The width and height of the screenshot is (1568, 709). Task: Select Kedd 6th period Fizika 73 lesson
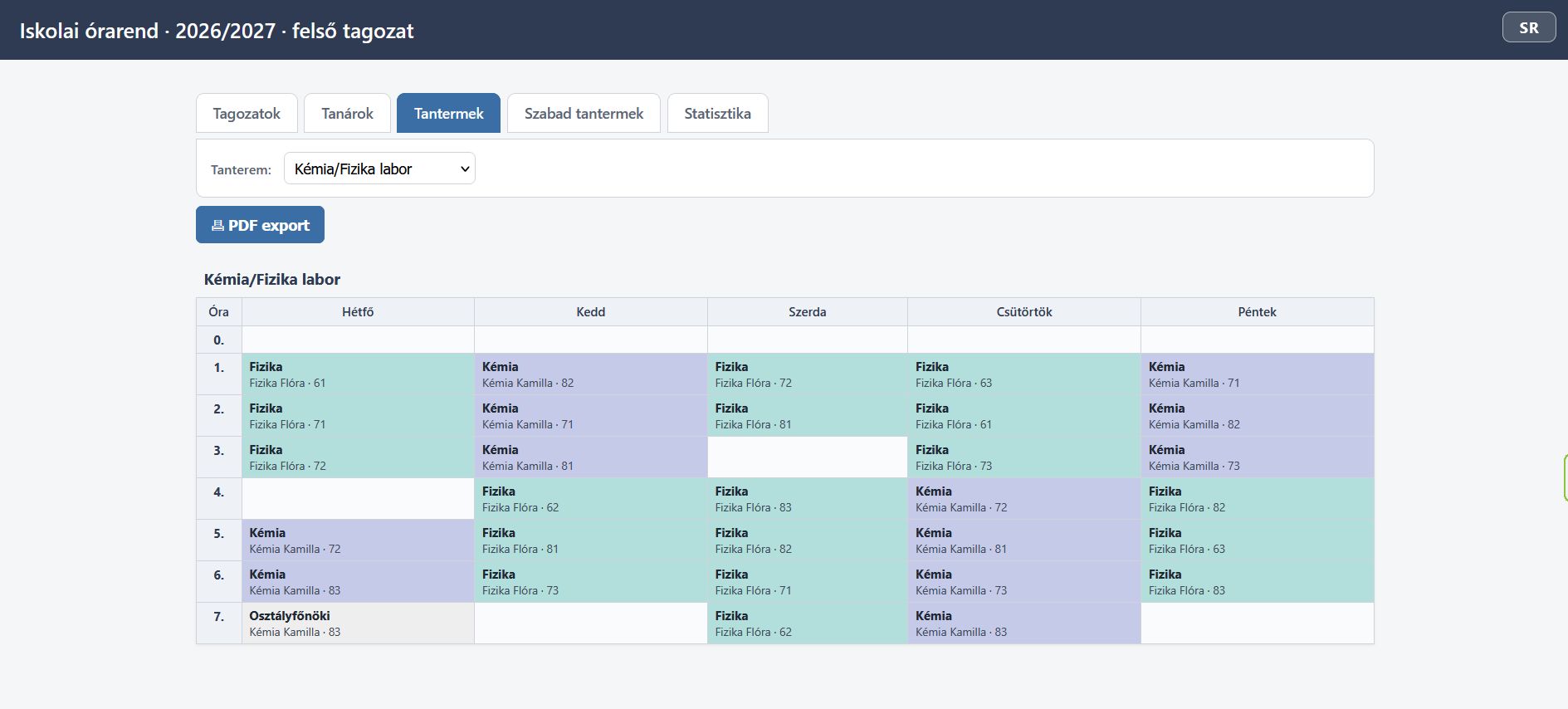(591, 582)
